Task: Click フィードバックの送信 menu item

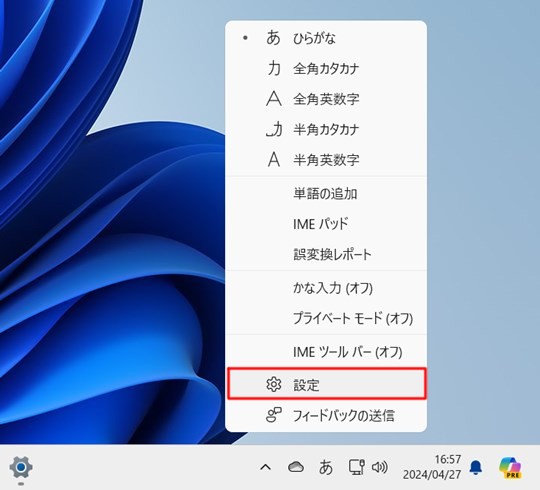Action: pos(326,415)
